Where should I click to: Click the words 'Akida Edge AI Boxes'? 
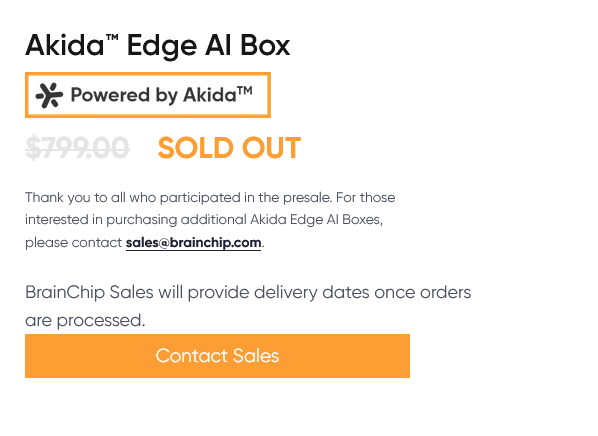click(316, 220)
